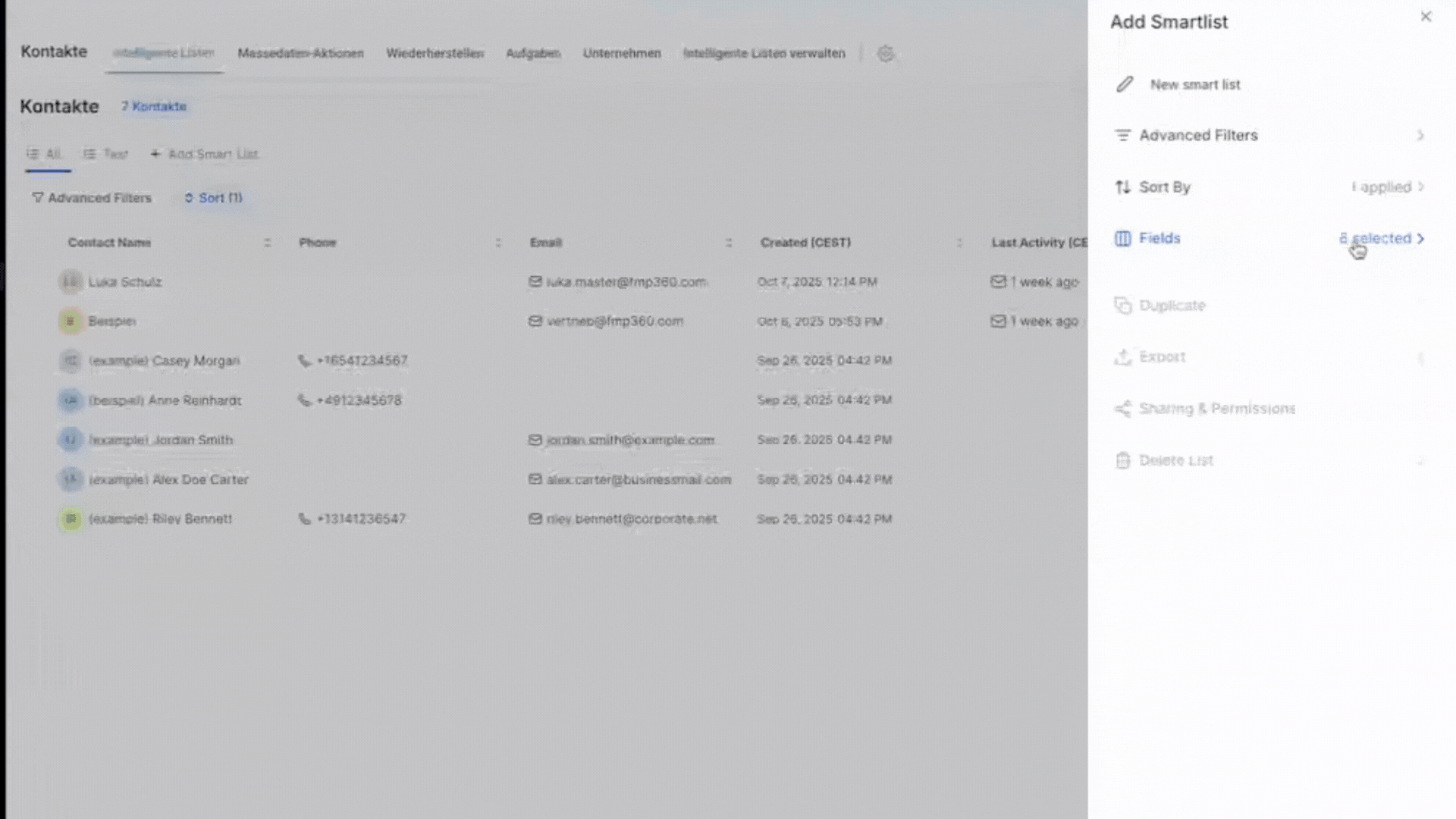The height and width of the screenshot is (819, 1456).
Task: Click the Fields columns icon
Action: point(1122,238)
